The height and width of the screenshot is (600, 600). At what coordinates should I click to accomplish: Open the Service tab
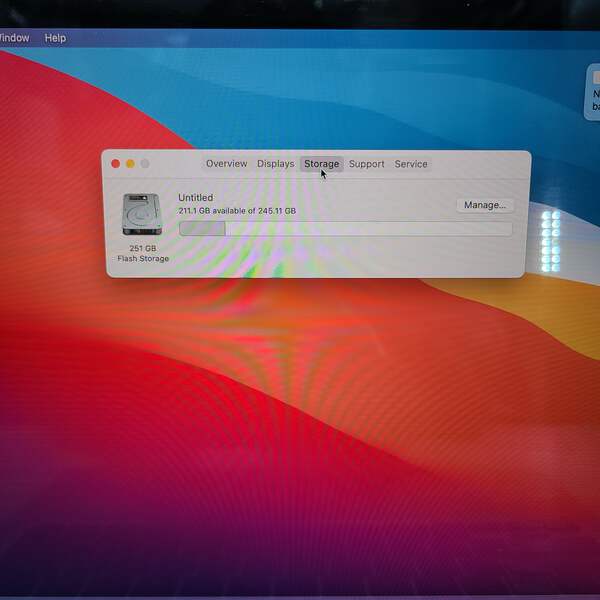(x=411, y=164)
